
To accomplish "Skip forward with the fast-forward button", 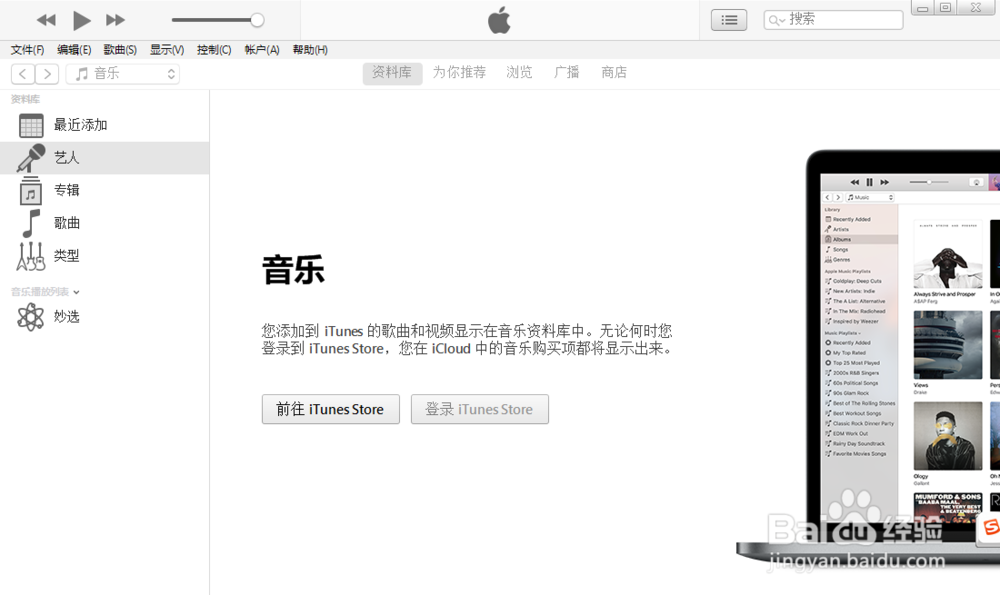I will click(x=115, y=20).
